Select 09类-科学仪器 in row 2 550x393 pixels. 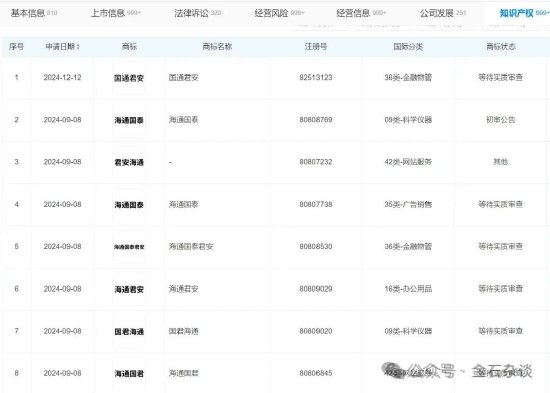pos(408,120)
